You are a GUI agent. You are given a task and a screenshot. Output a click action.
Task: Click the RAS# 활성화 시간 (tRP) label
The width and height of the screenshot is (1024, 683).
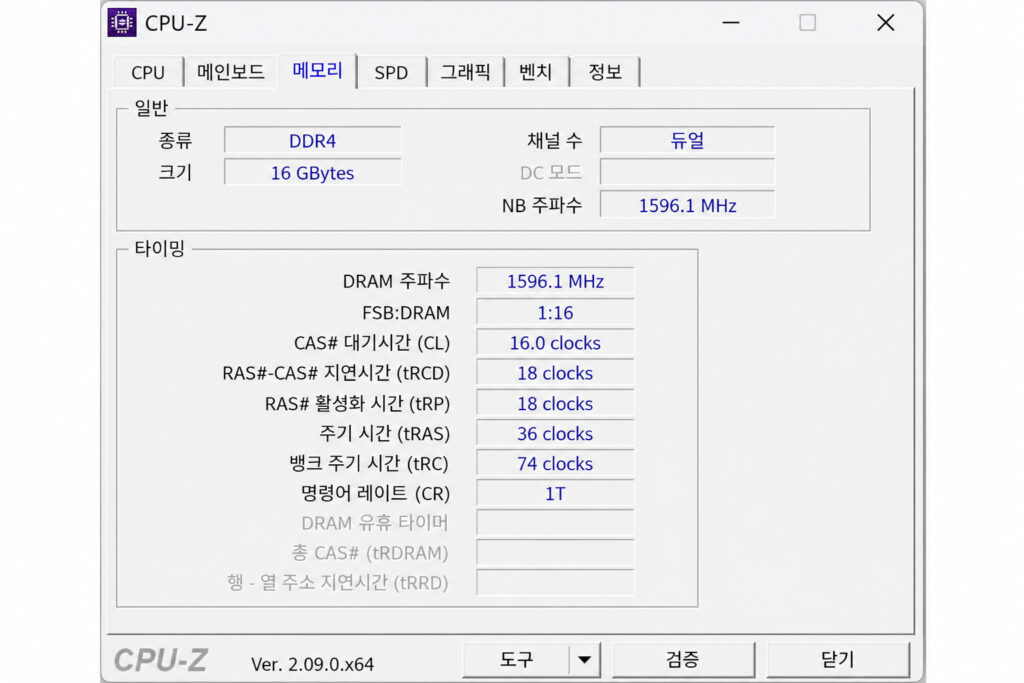click(x=357, y=404)
